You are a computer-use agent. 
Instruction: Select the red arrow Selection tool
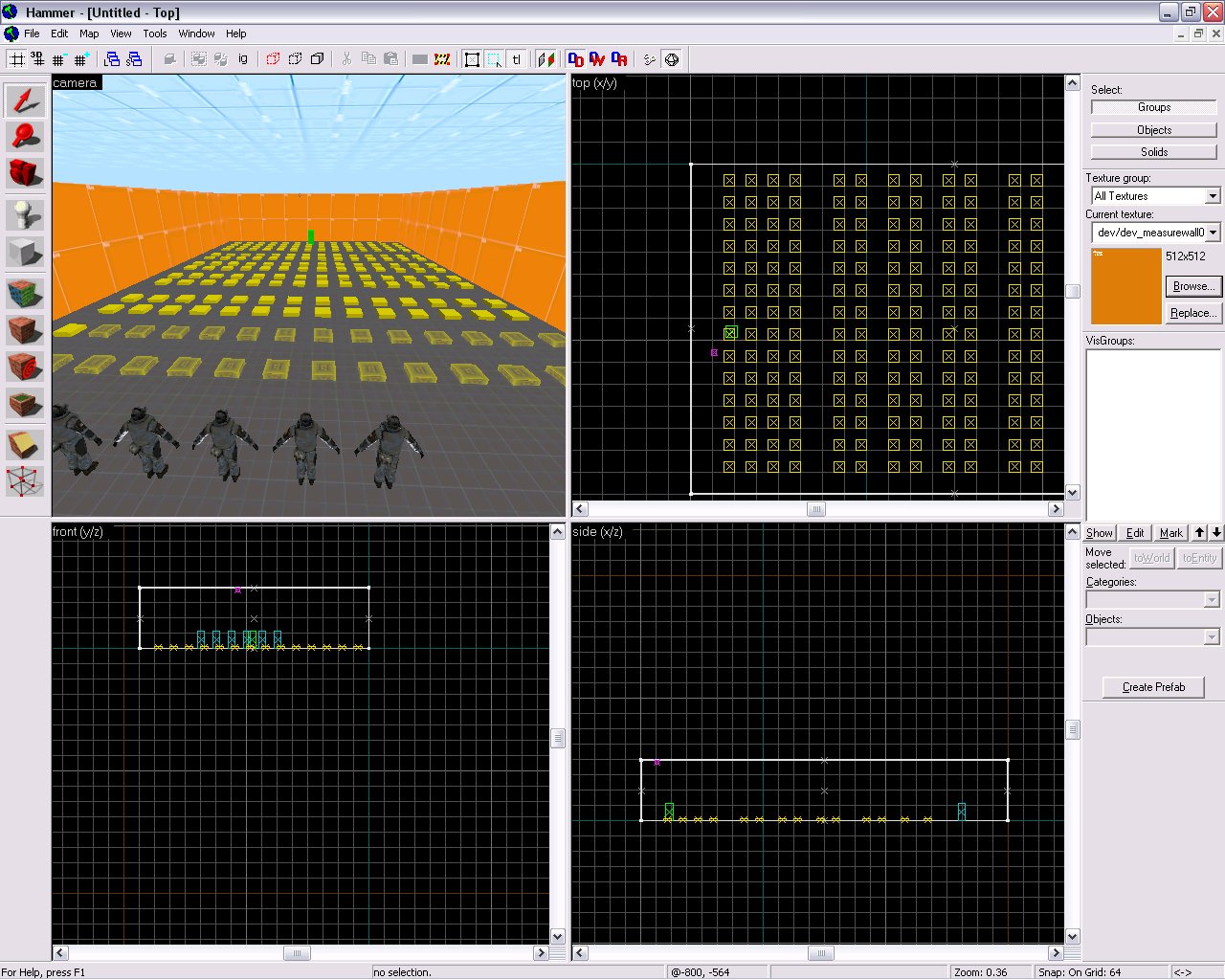click(x=25, y=101)
